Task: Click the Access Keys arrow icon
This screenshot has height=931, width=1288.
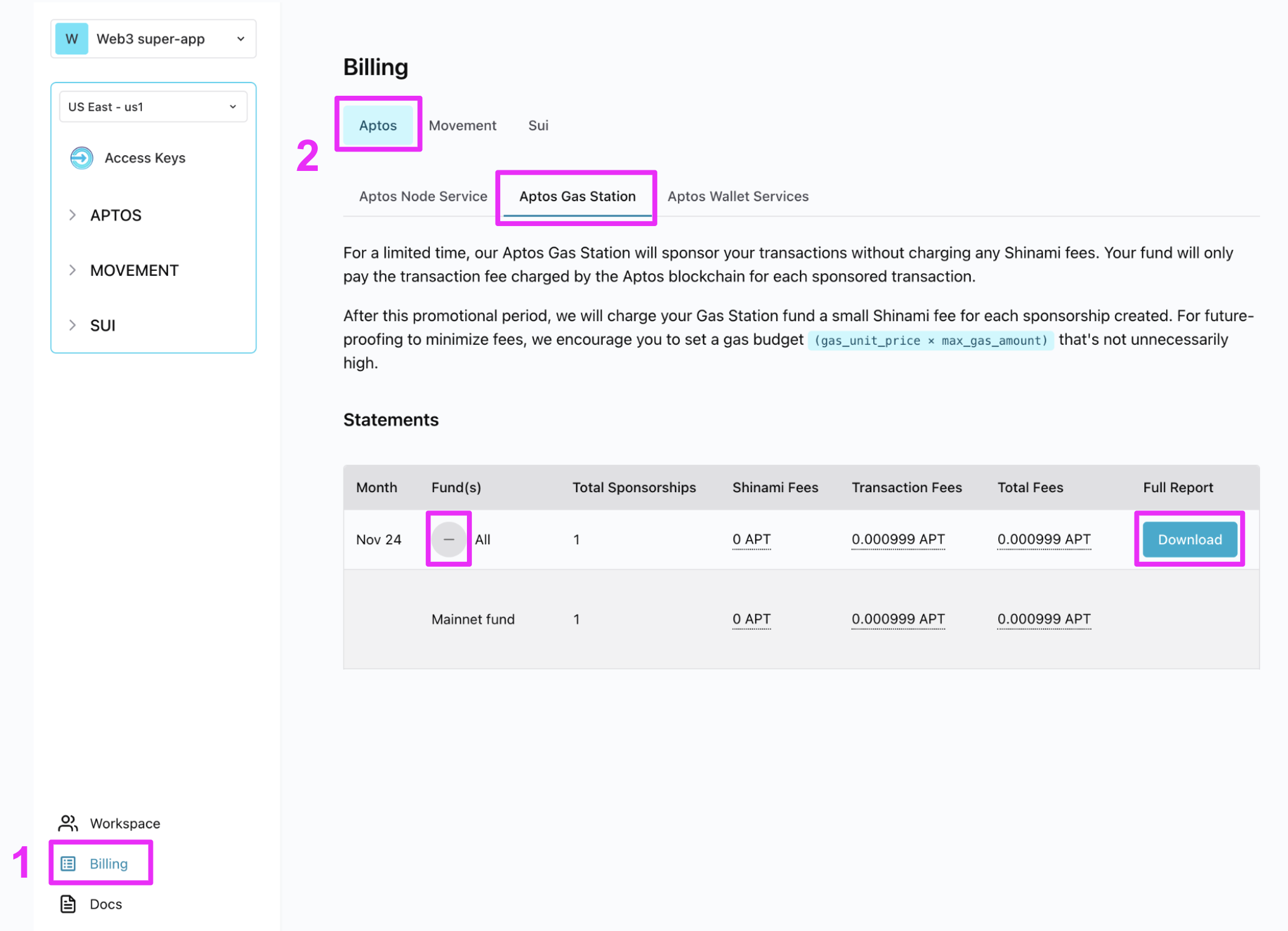Action: 81,158
